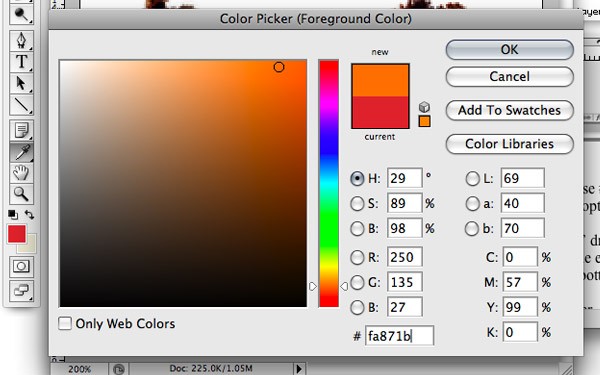Click the small web-safe orange swatch
Screen dimensions: 600x375
click(x=424, y=121)
